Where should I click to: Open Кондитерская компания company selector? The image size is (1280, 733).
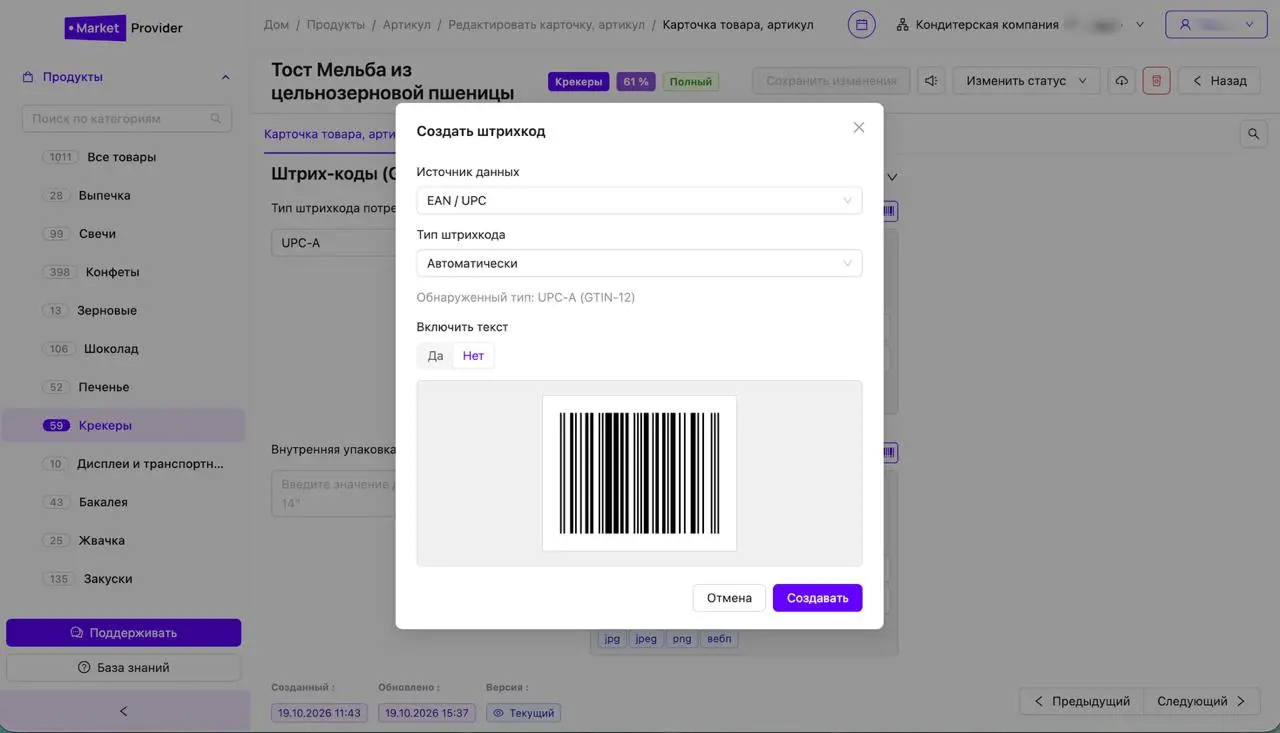click(x=1022, y=25)
